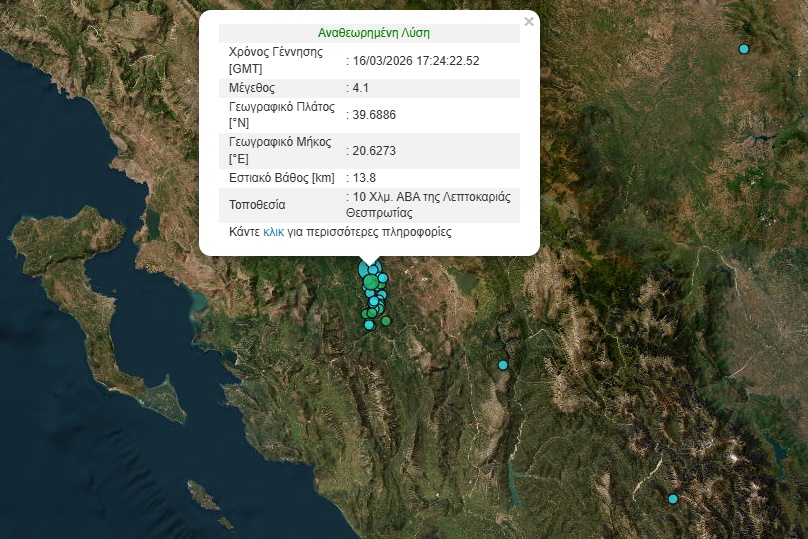The image size is (808, 539).
Task: Click the Εστιακό Βάθος [km] label
Action: click(x=281, y=178)
